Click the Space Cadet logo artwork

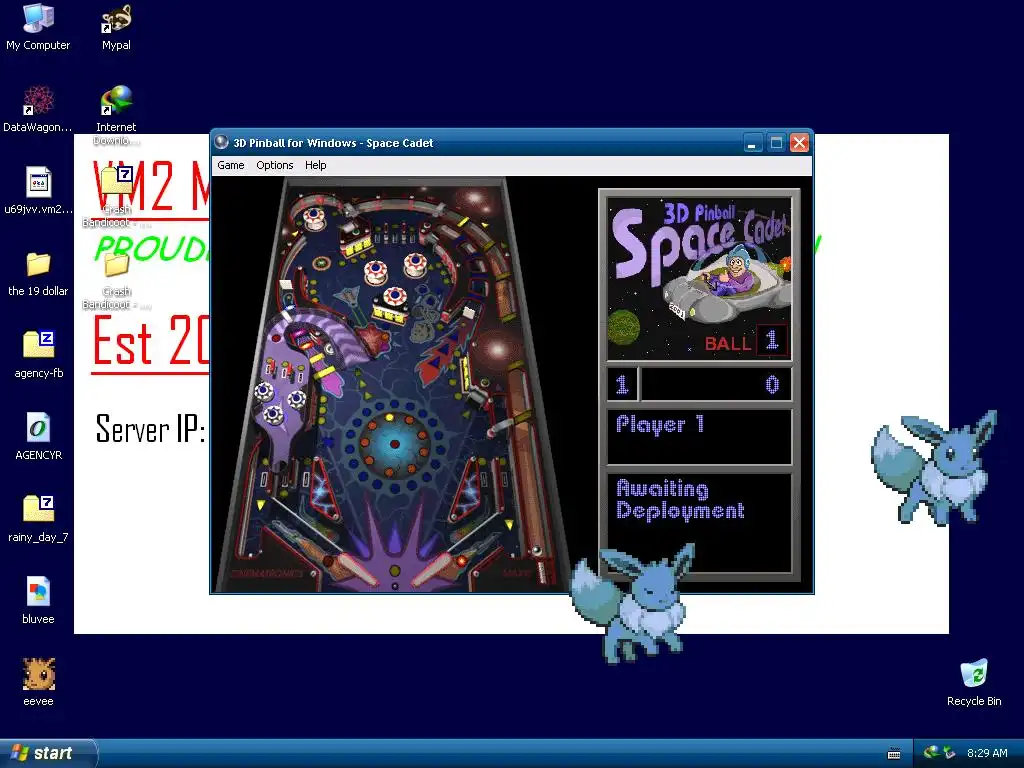point(699,279)
